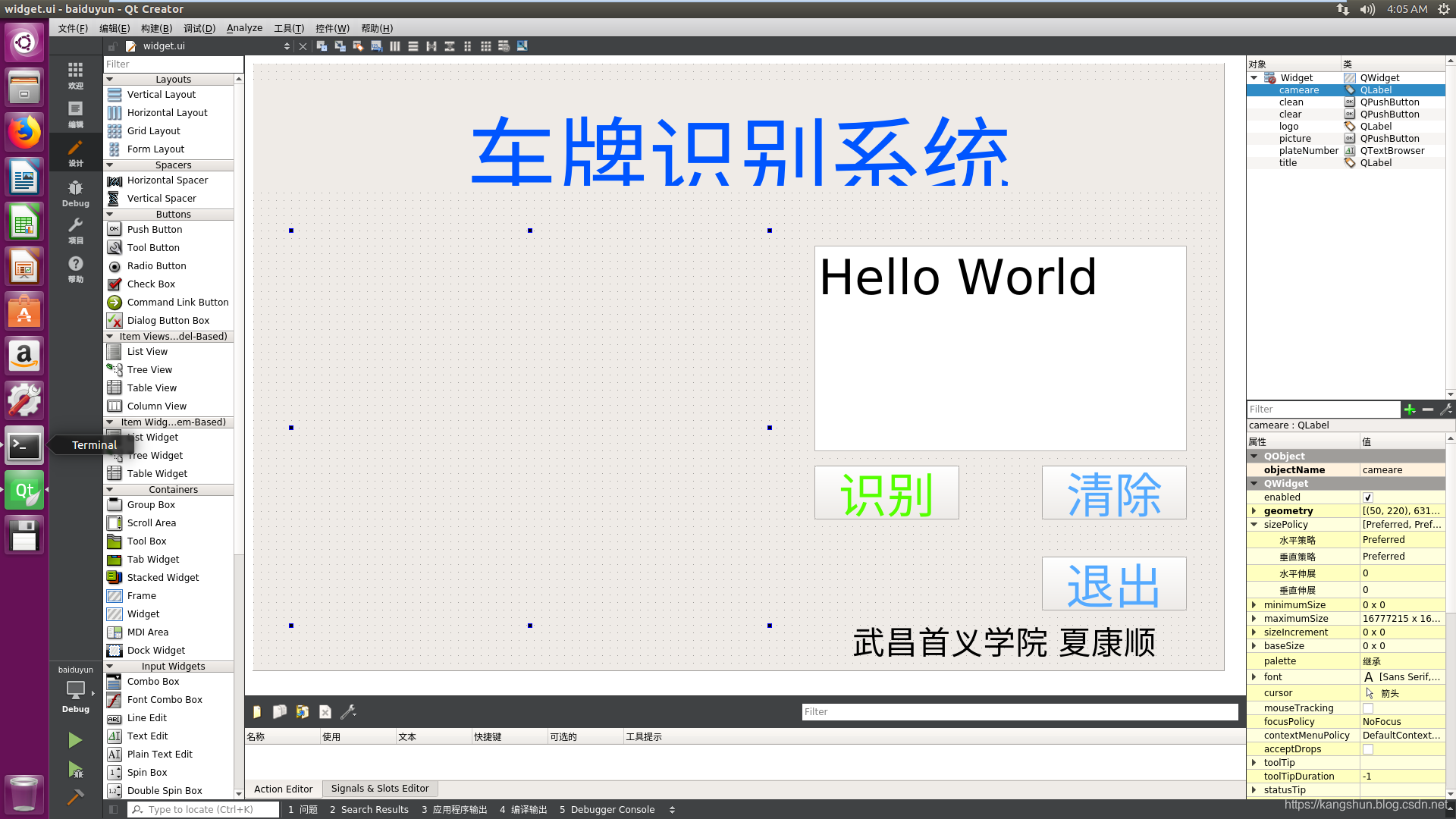Collapse the Buttons widget category
The height and width of the screenshot is (819, 1456).
pyautogui.click(x=110, y=215)
